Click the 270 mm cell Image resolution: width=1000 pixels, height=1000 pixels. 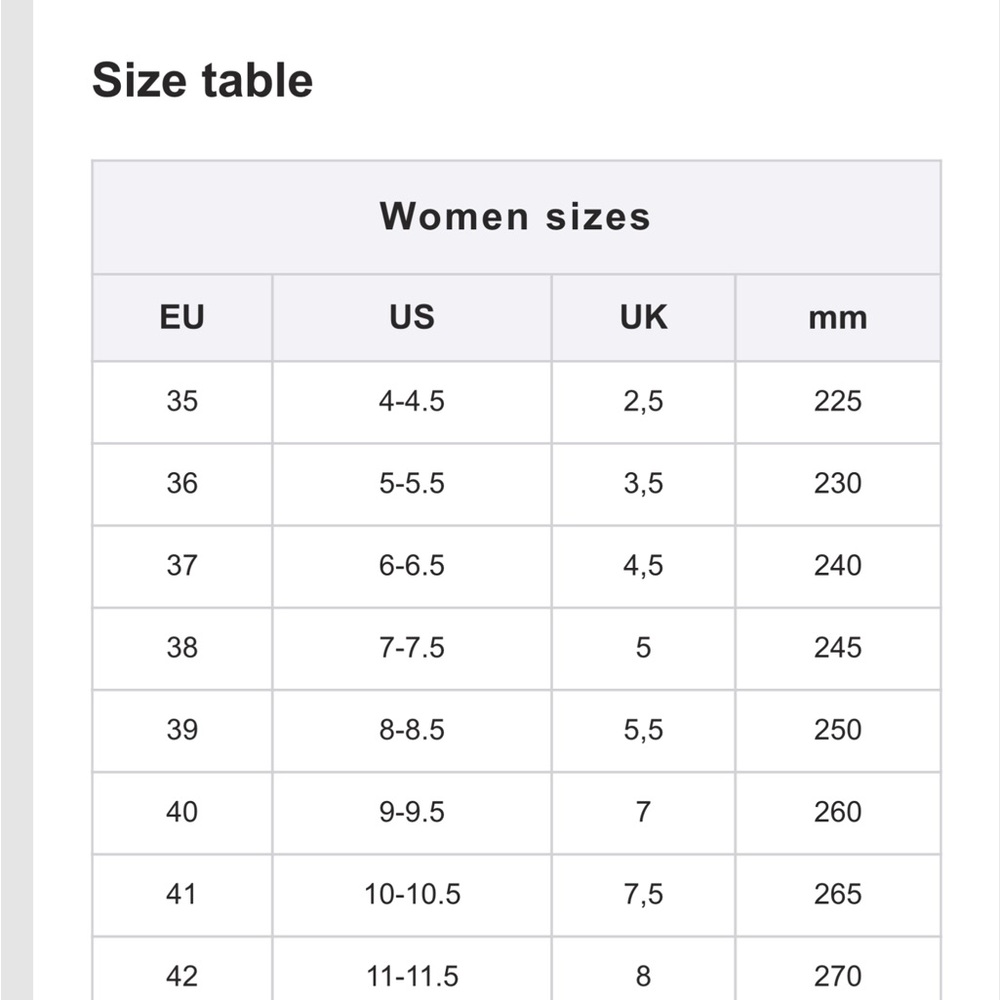click(x=838, y=969)
